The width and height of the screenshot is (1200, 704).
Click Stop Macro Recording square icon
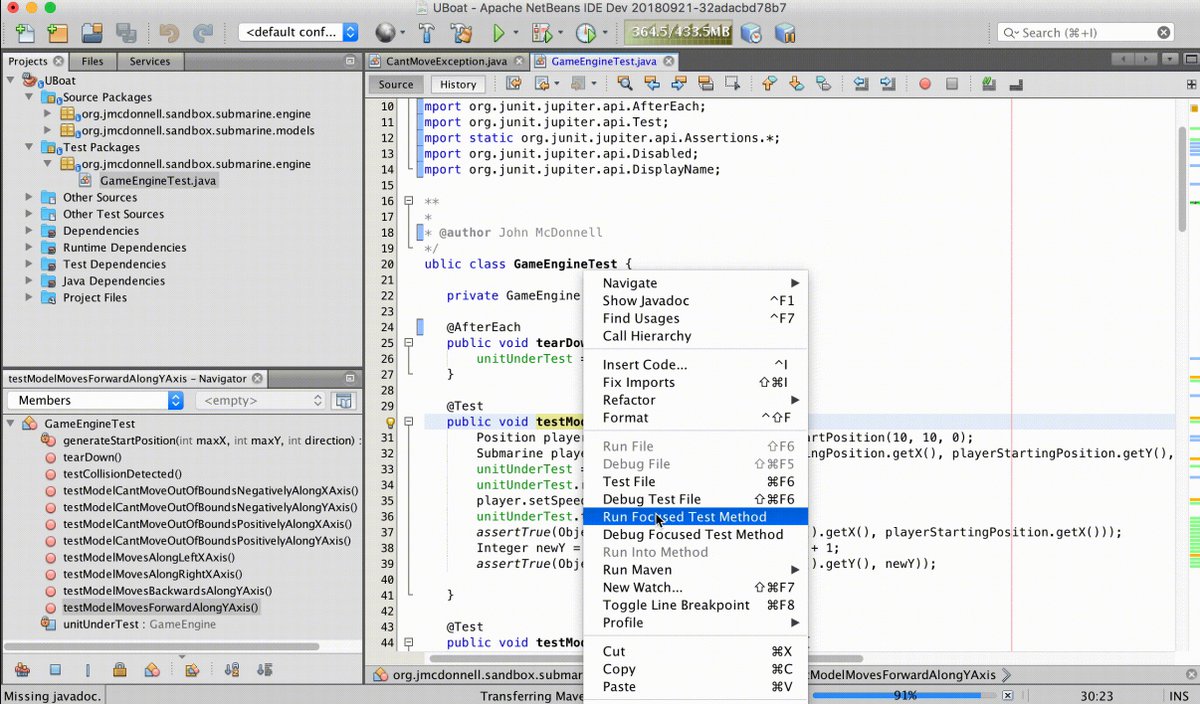pos(952,84)
